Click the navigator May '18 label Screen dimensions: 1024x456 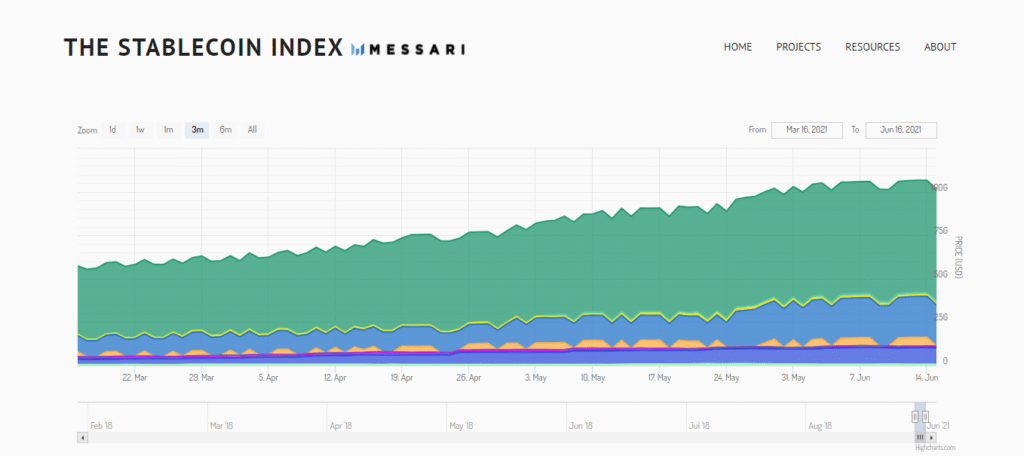461,425
